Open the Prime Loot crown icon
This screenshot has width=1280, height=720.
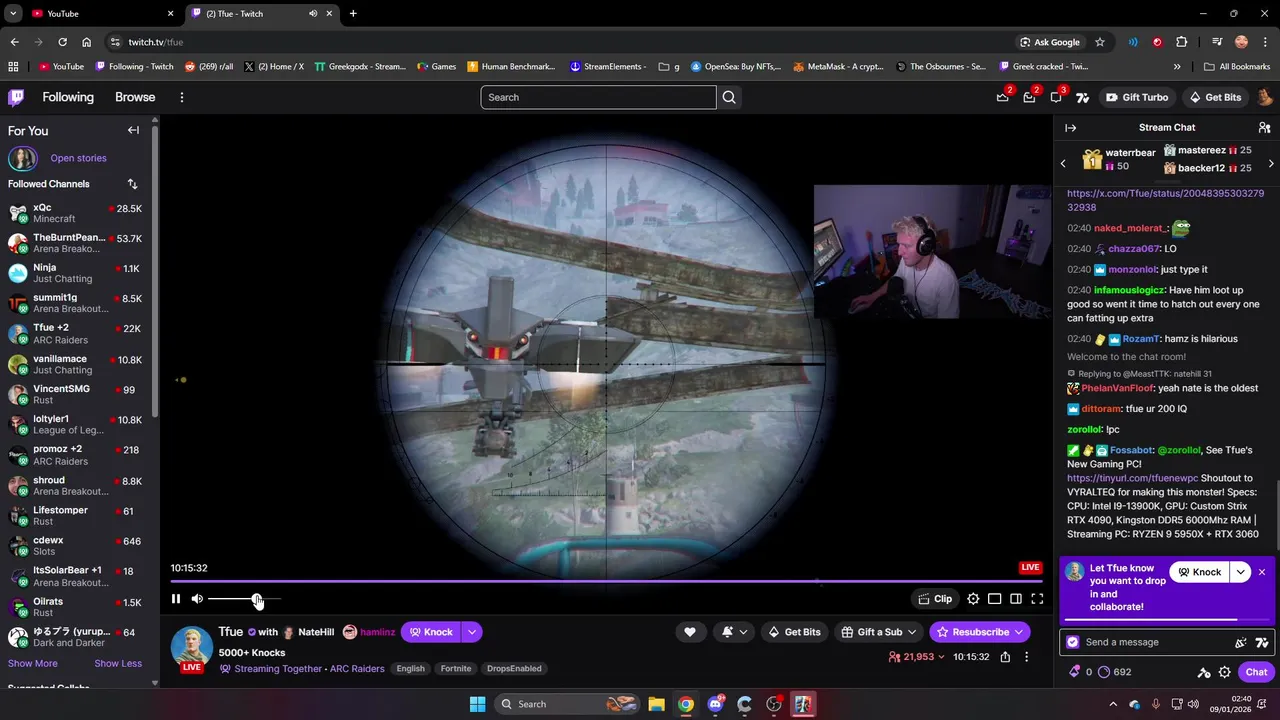point(1003,97)
